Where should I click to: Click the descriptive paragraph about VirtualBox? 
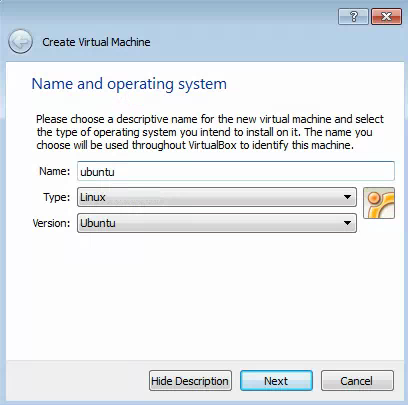[x=210, y=132]
